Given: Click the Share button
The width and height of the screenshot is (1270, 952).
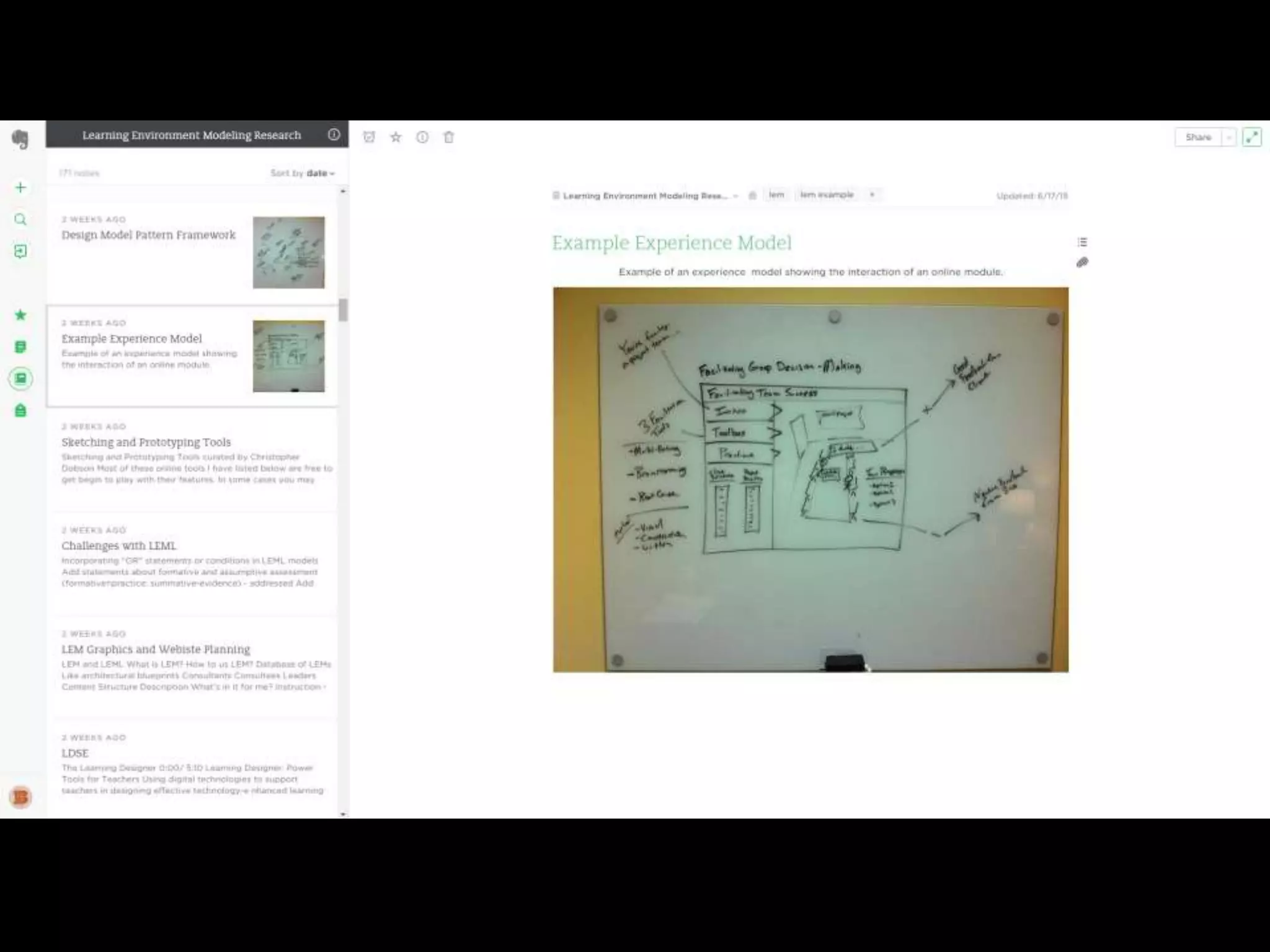Looking at the screenshot, I should pos(1197,137).
